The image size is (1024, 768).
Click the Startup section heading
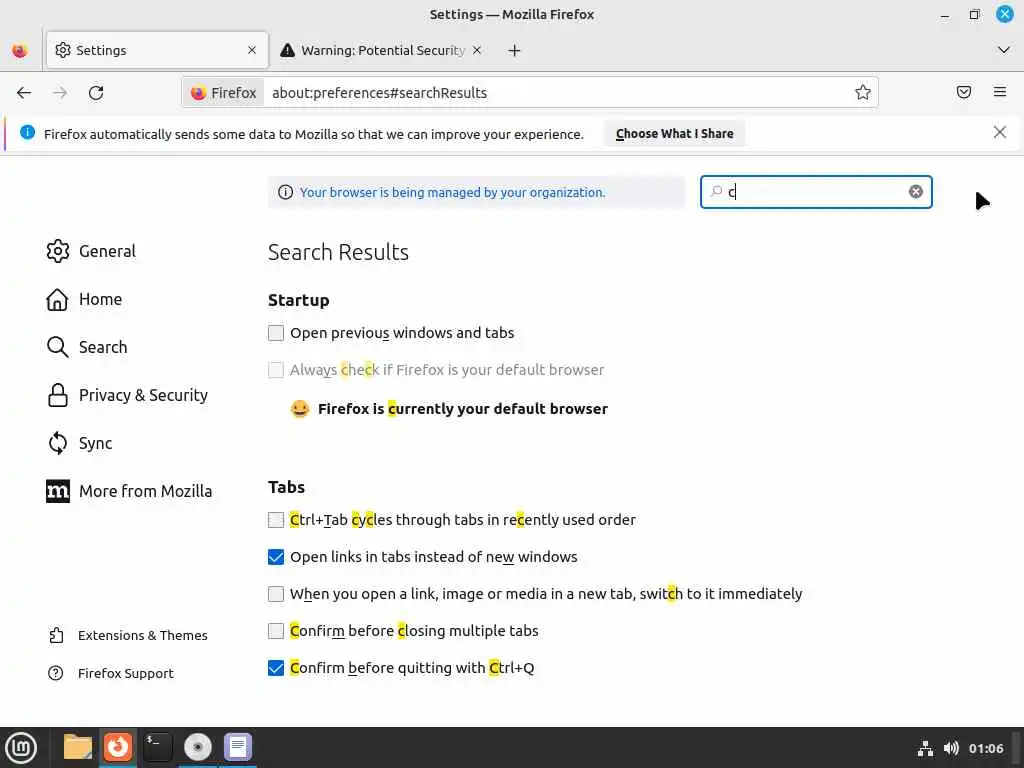pos(298,300)
